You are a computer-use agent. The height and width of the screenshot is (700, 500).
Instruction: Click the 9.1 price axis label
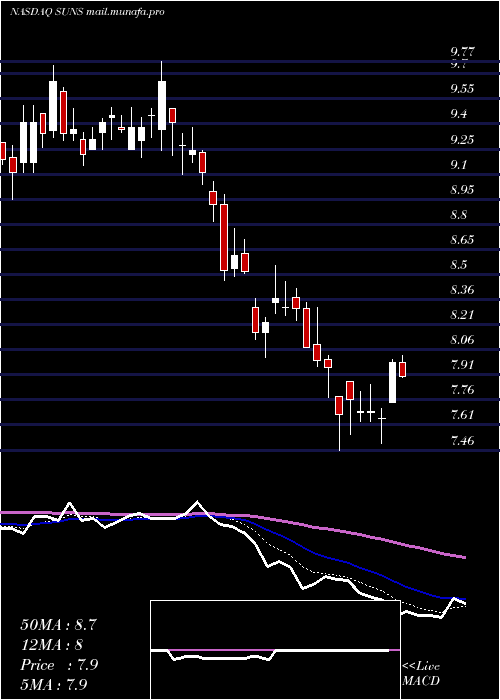click(459, 165)
